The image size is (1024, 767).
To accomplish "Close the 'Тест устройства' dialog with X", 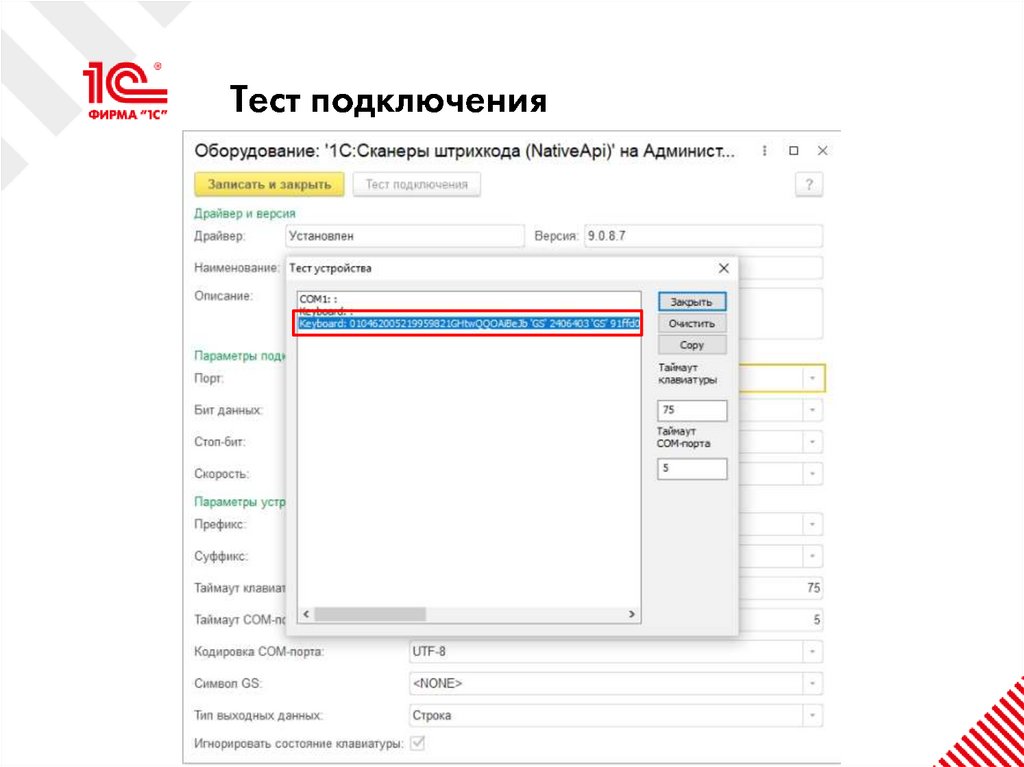I will [724, 269].
